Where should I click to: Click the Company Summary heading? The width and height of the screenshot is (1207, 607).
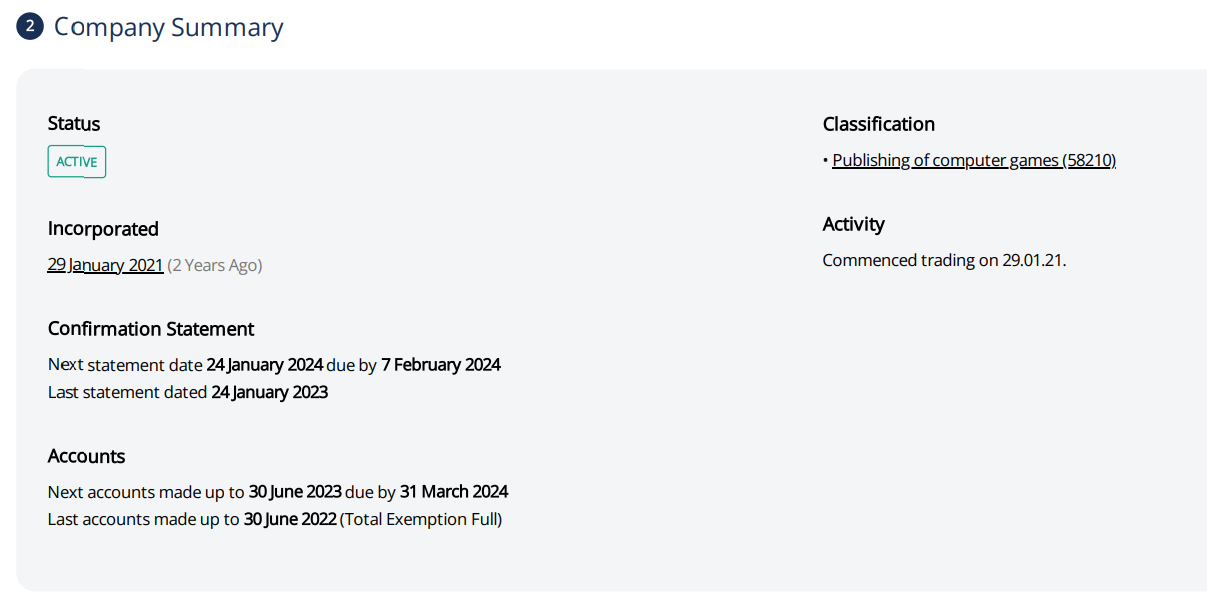point(168,27)
